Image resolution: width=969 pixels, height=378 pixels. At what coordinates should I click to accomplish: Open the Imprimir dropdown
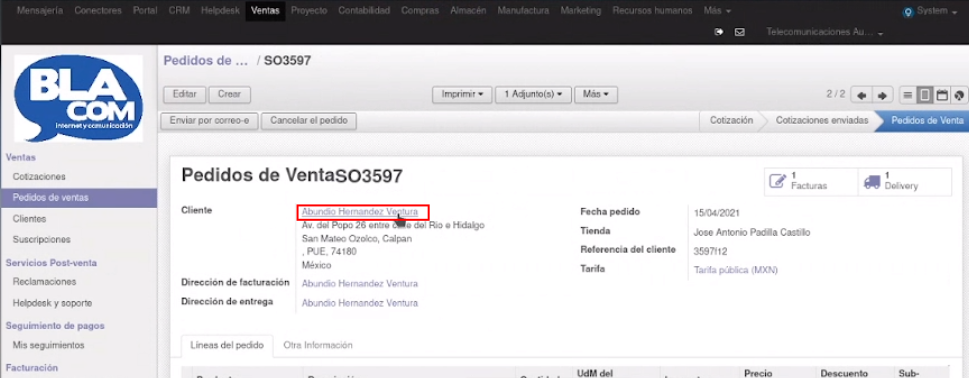(x=462, y=94)
